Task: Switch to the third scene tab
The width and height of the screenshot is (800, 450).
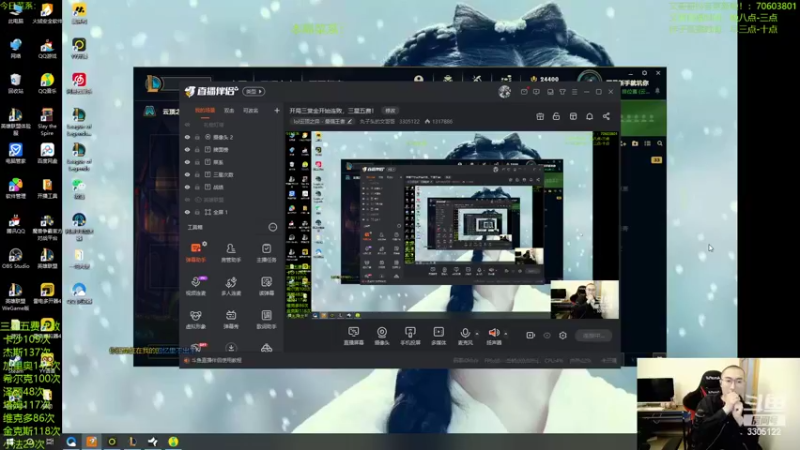Action: tap(251, 111)
